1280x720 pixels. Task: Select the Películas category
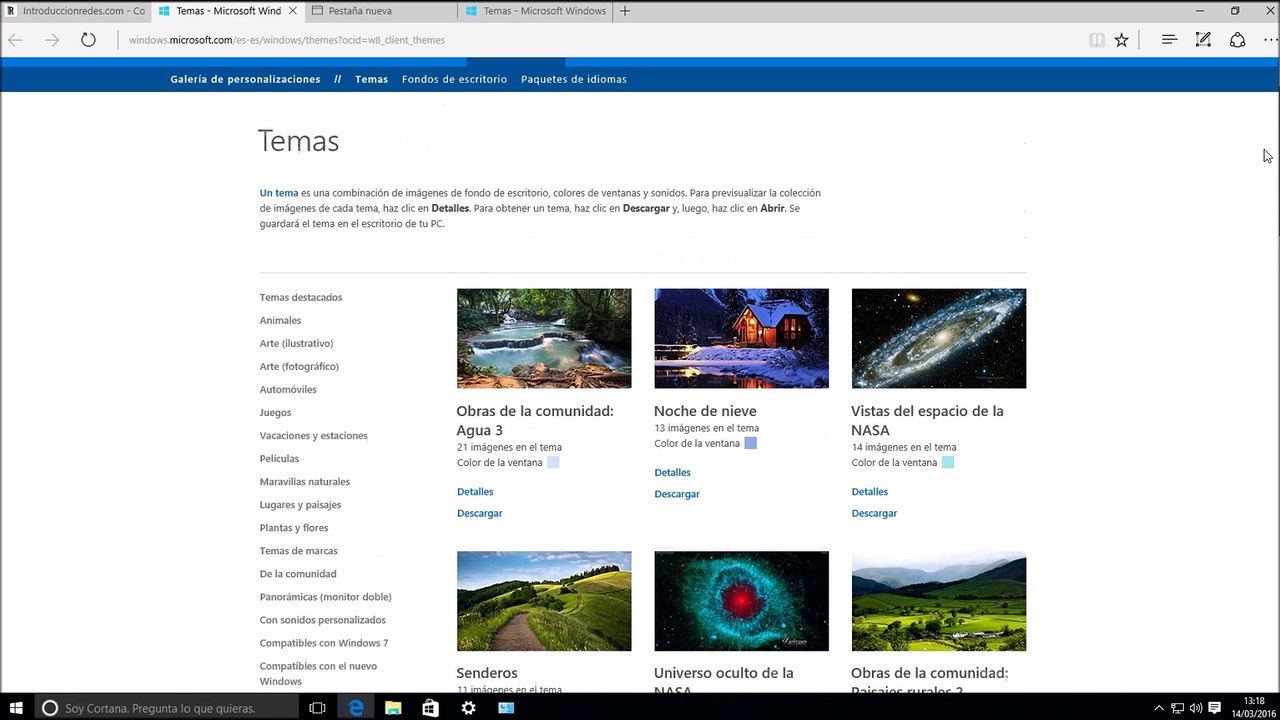coord(279,458)
